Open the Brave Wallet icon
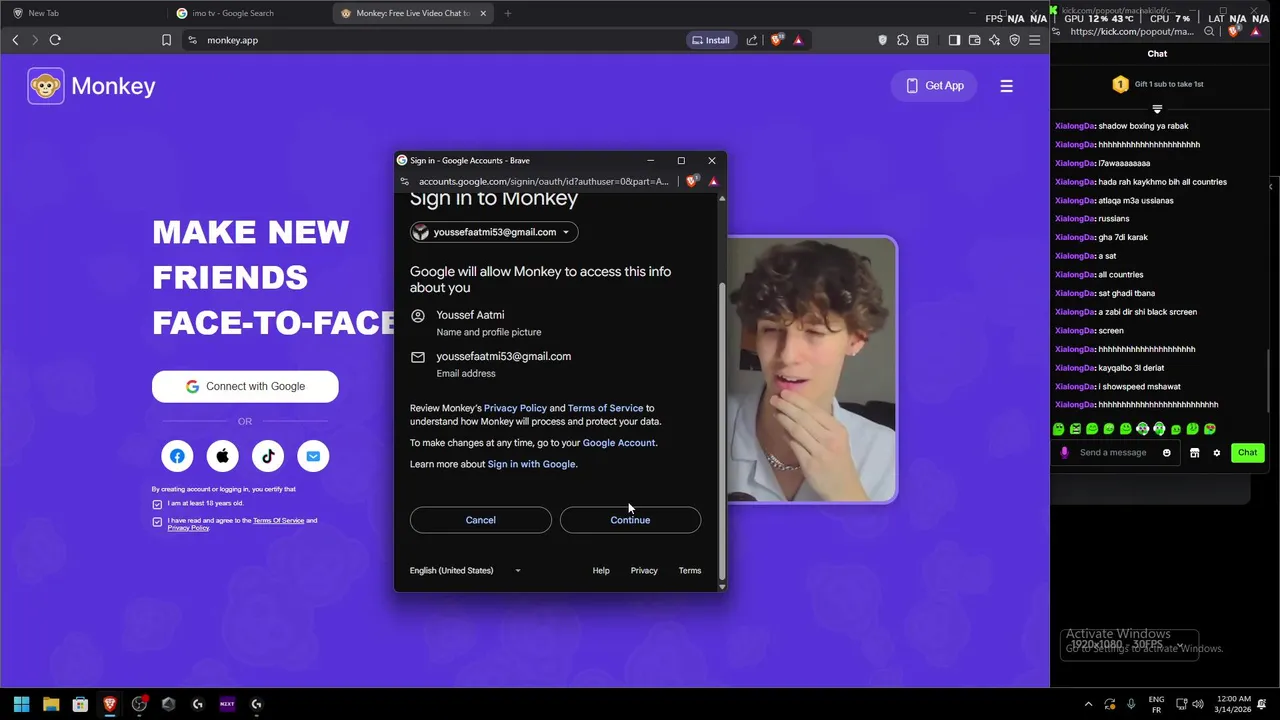The height and width of the screenshot is (720, 1280). tap(975, 40)
